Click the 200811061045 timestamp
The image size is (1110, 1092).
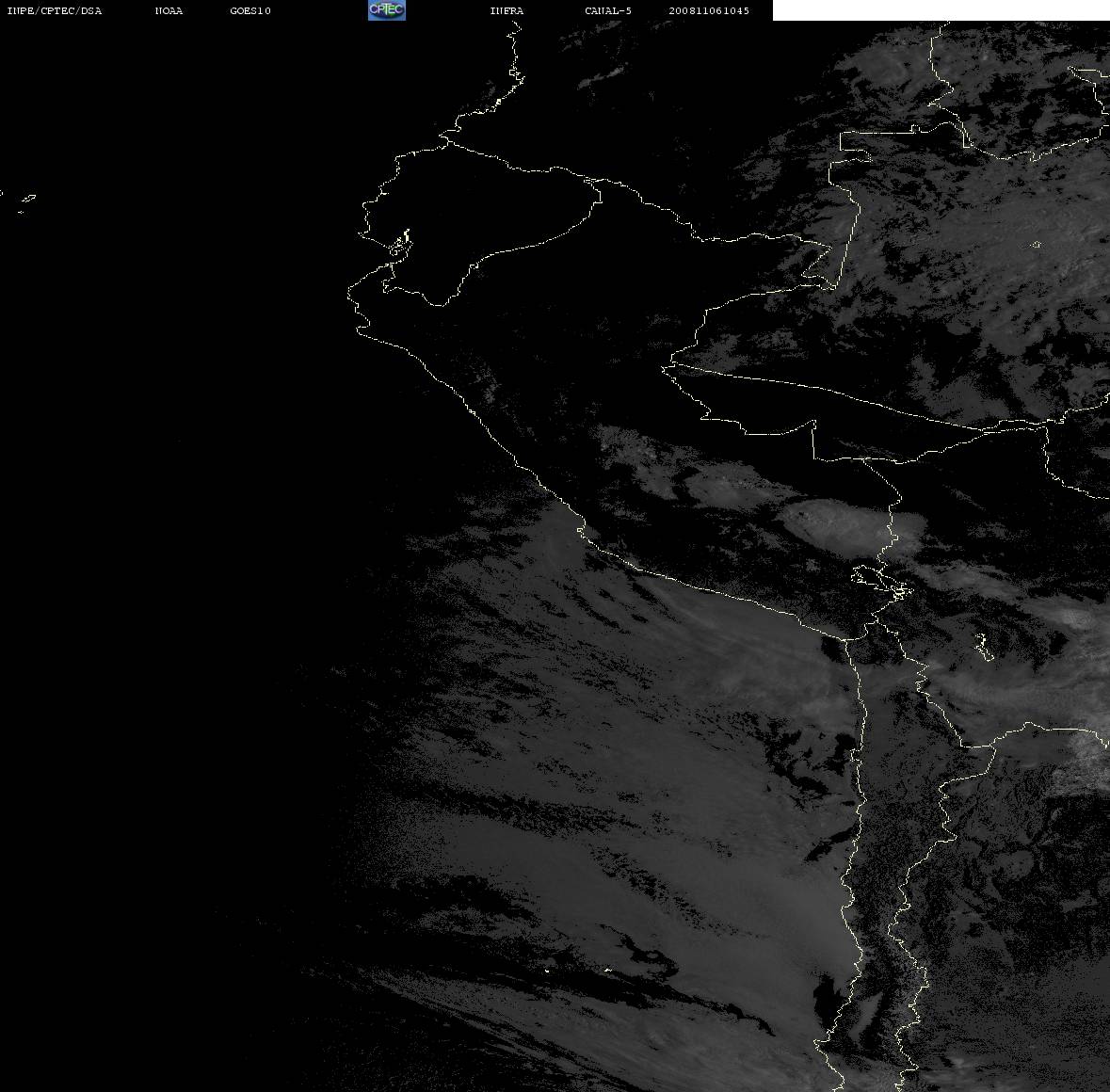coord(709,10)
